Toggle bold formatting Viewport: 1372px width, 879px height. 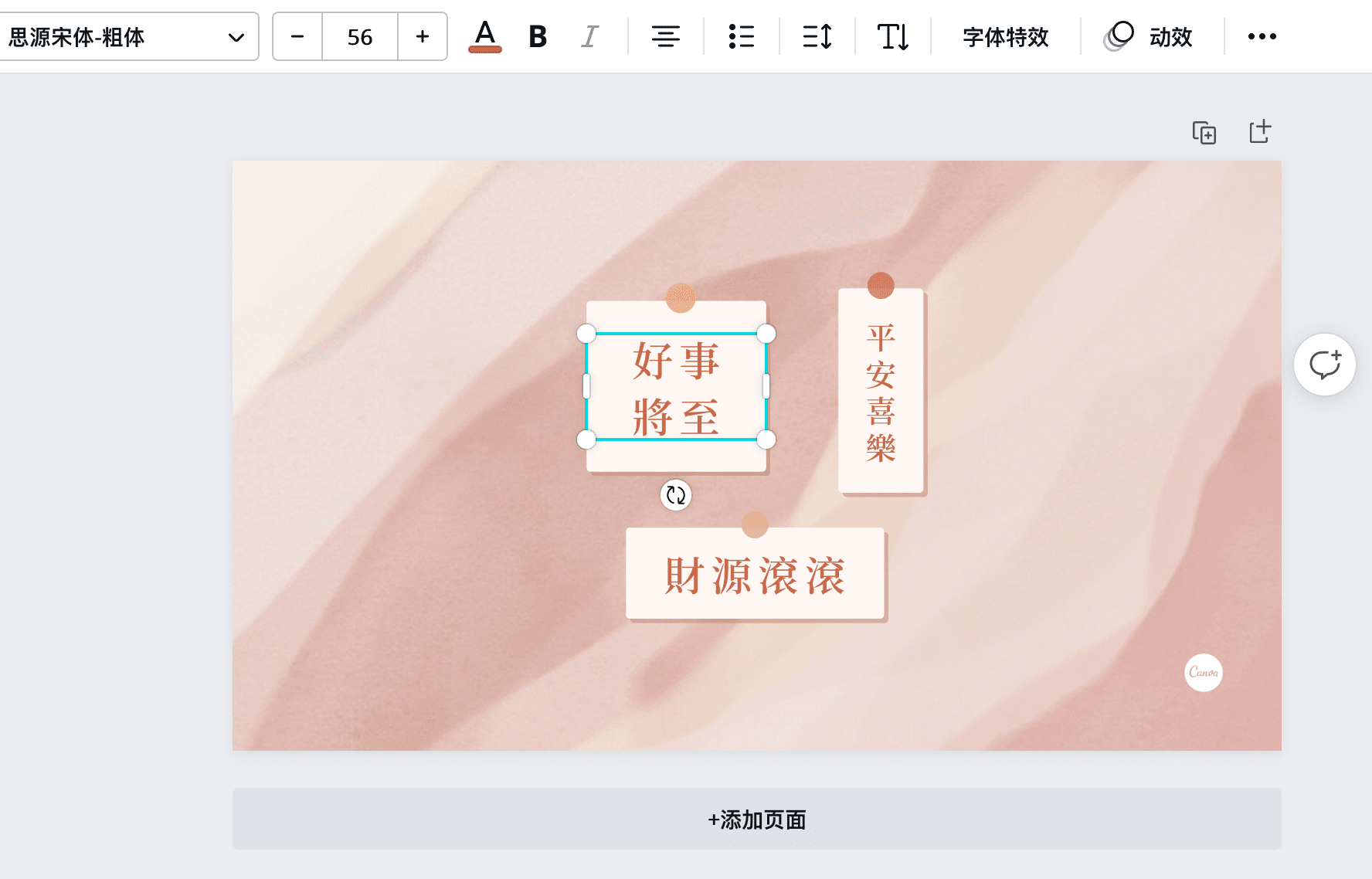tap(538, 36)
